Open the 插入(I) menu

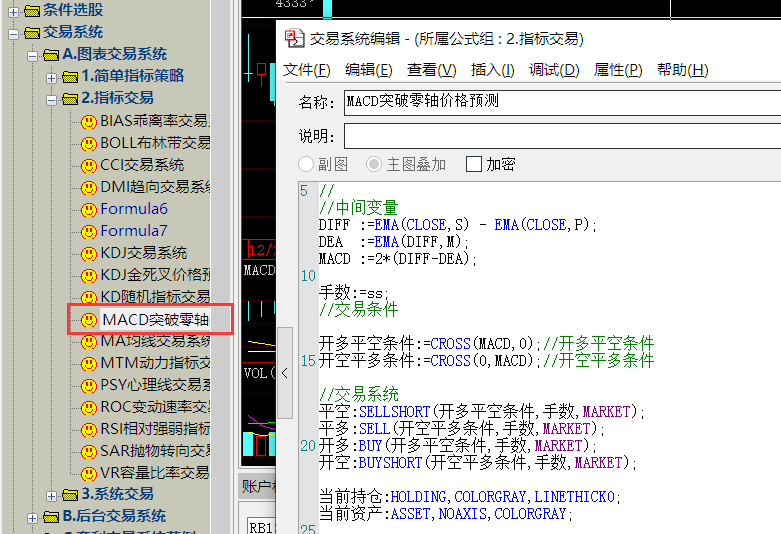click(493, 70)
